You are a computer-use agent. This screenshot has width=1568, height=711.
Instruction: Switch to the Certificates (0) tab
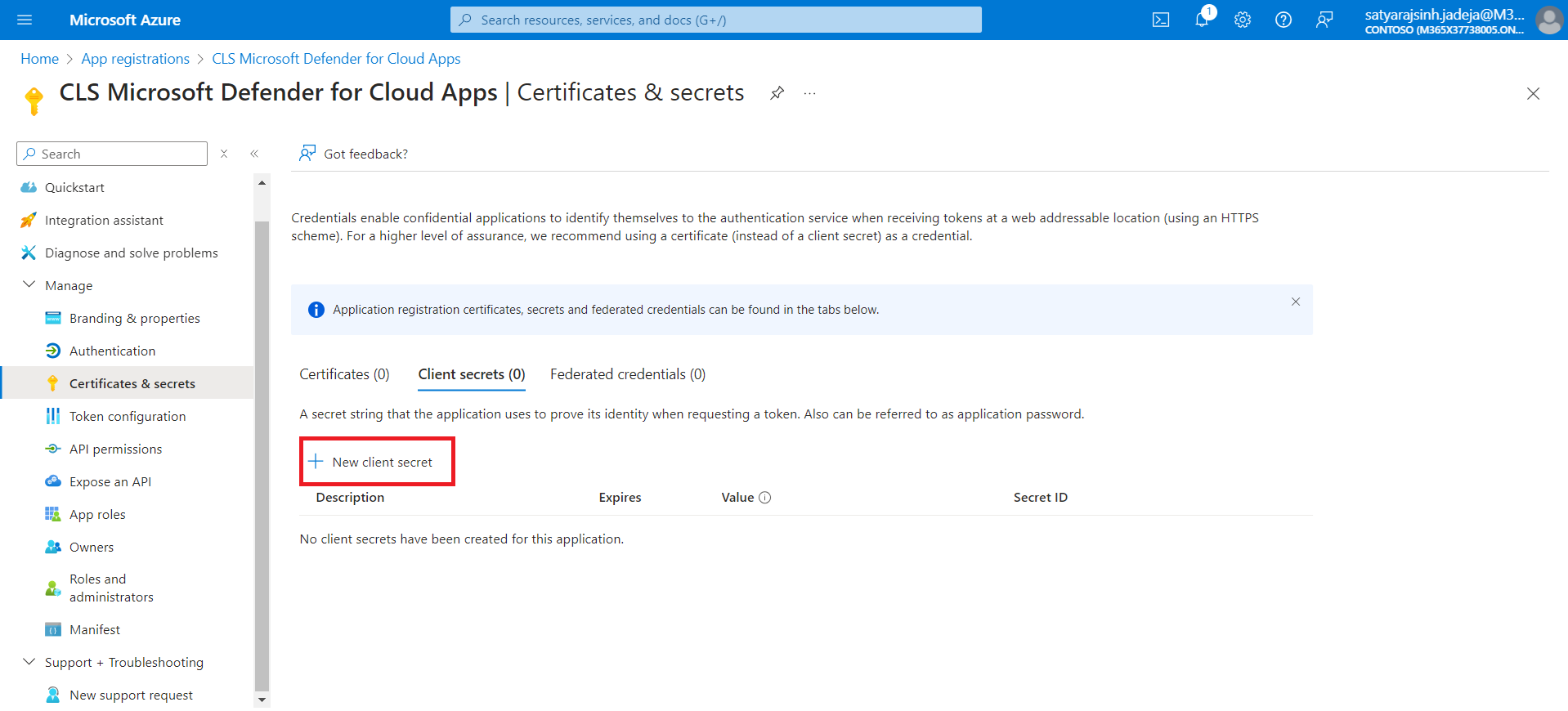(344, 374)
